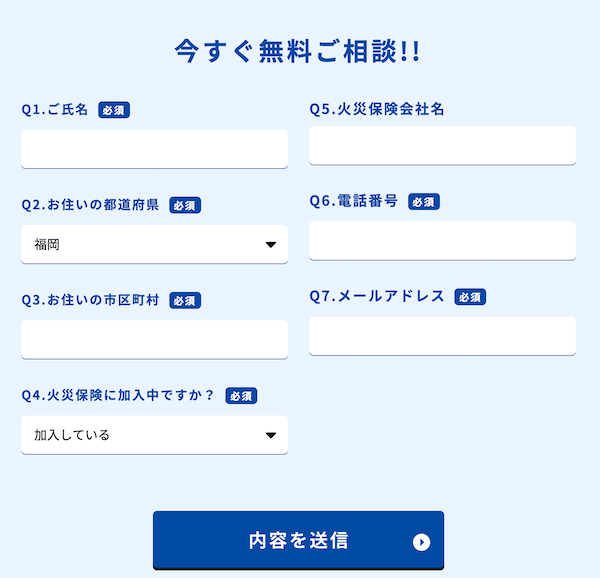Click the 必須 badge next to Q4 question

(241, 396)
